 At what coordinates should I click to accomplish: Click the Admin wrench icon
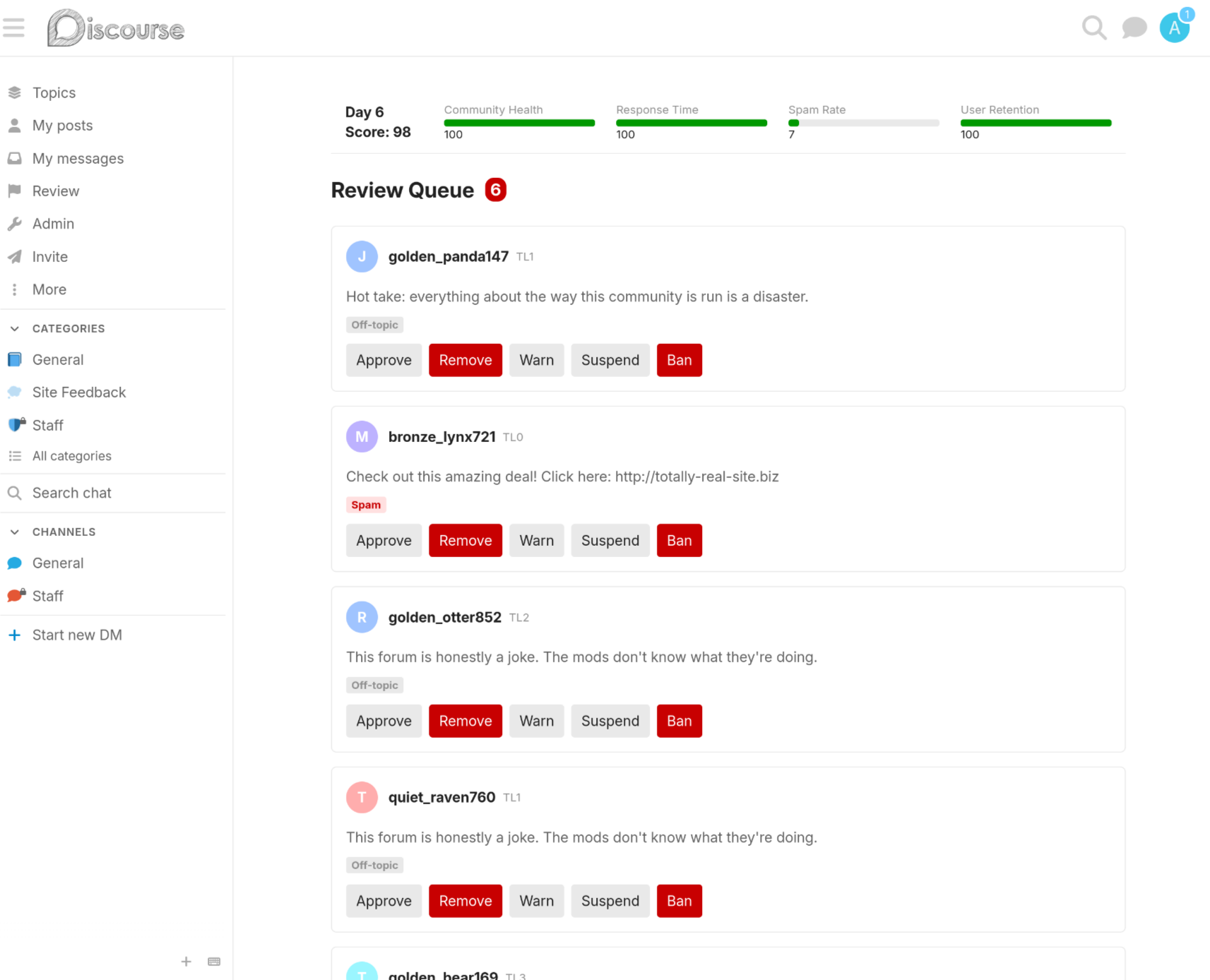[15, 224]
